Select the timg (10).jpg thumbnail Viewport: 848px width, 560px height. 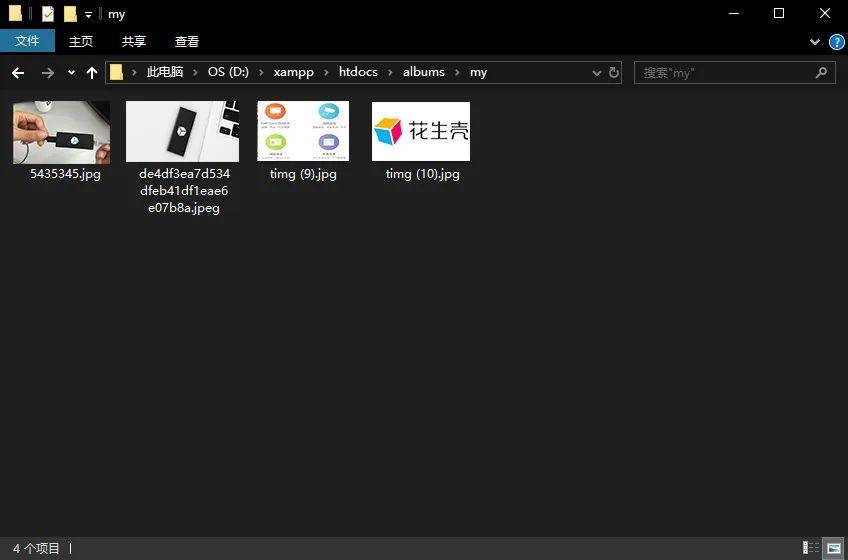click(421, 131)
